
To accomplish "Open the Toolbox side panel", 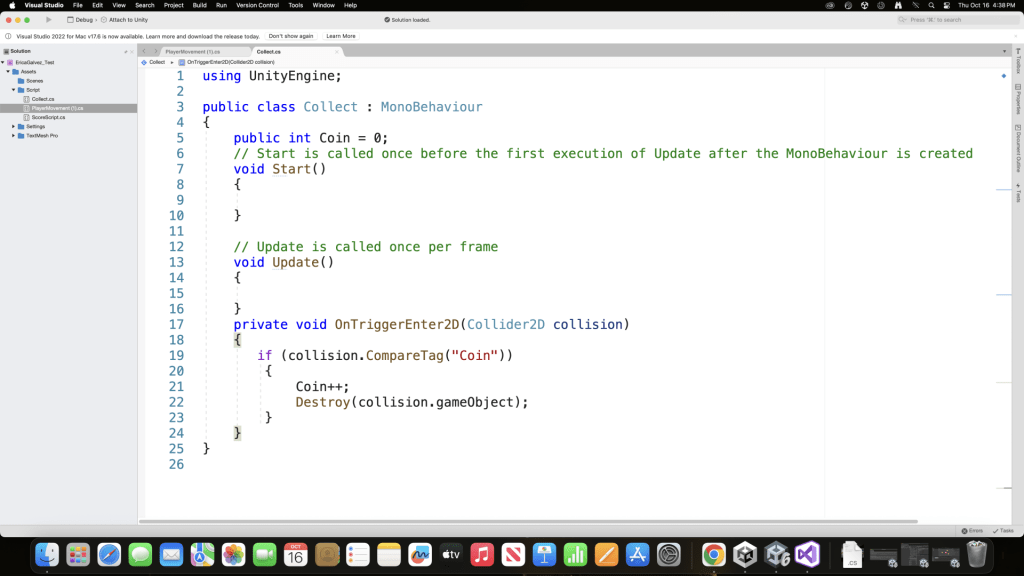I will click(1018, 64).
